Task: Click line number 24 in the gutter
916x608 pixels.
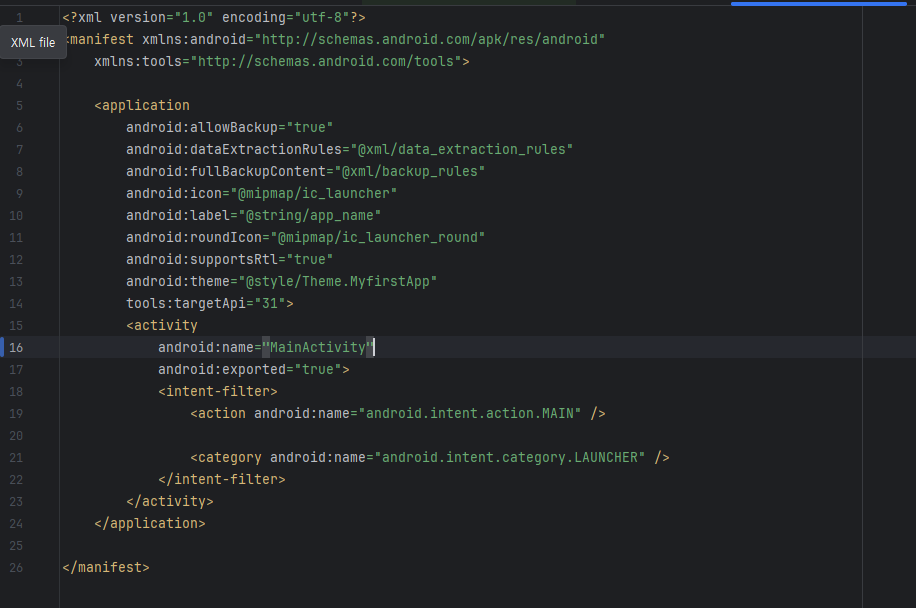Action: 16,523
